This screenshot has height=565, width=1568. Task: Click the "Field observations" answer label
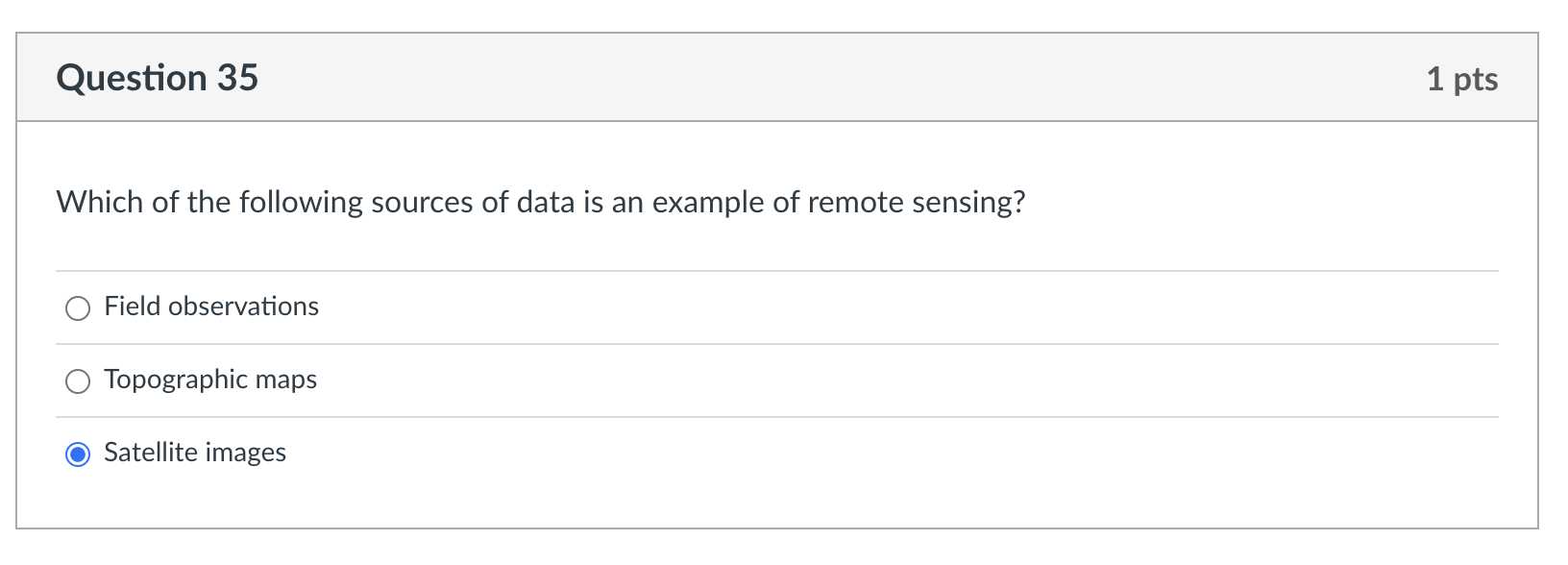tap(211, 307)
